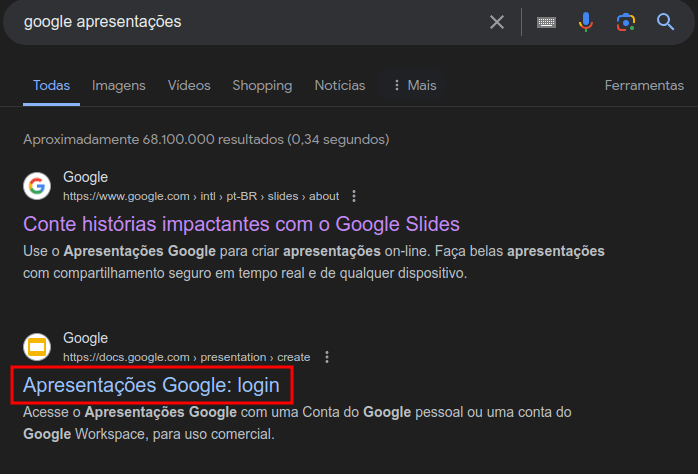Open Ferramentas search tools
The image size is (698, 474).
click(x=644, y=85)
